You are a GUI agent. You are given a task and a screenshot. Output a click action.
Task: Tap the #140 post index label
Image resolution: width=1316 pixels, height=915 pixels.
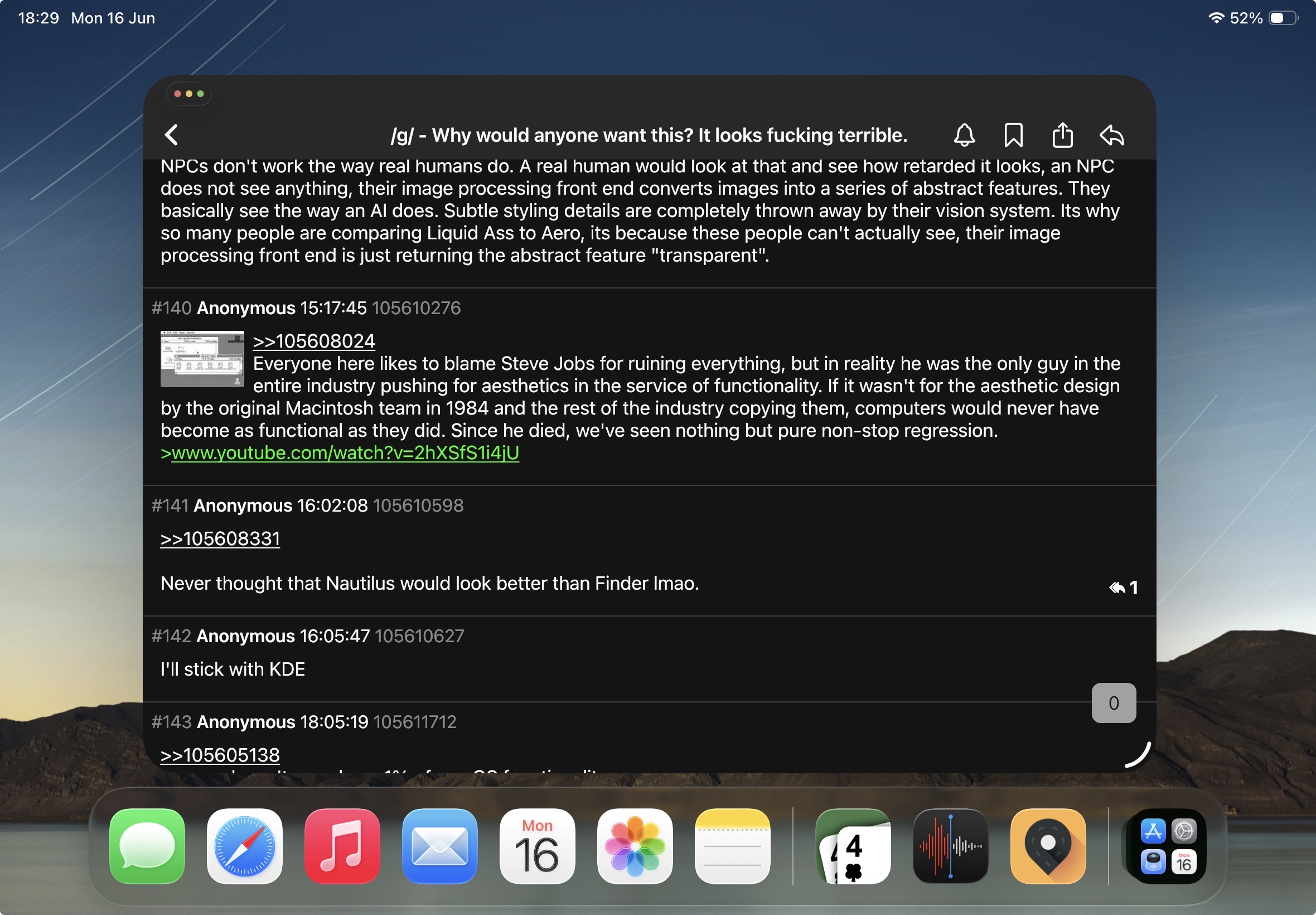pos(171,308)
